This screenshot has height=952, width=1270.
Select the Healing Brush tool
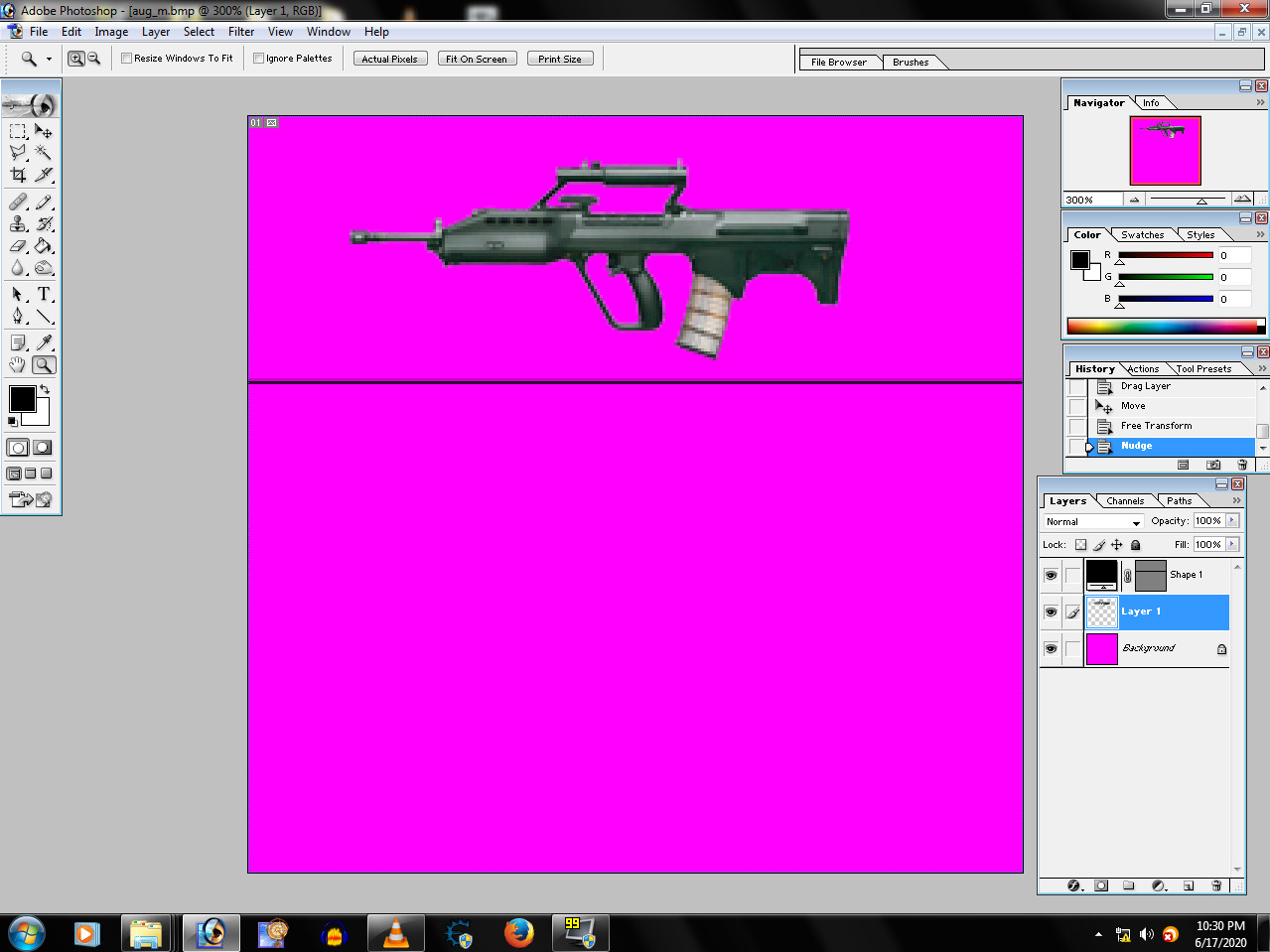[17, 201]
